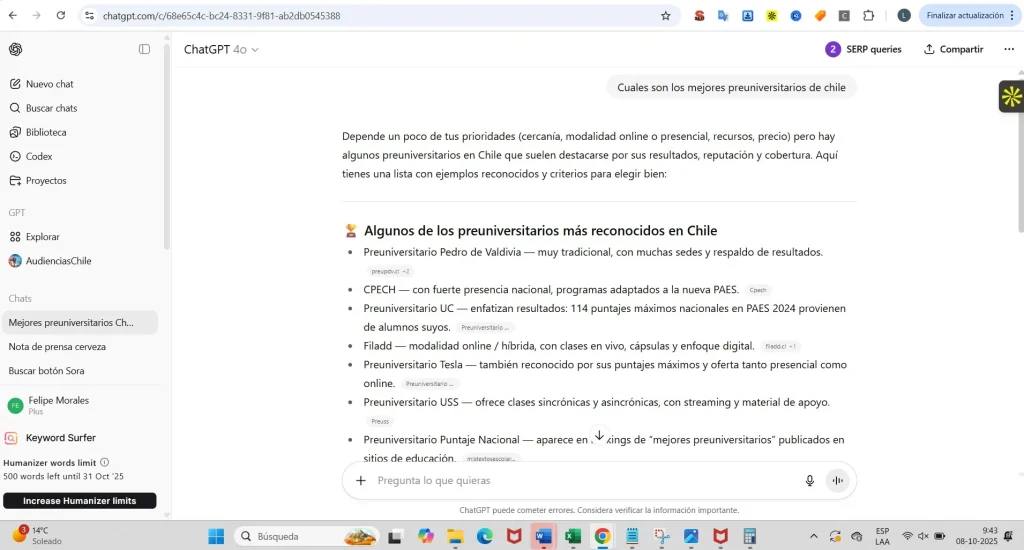Toggle the ChatGPT sidebar closed
1024x550 pixels.
point(144,49)
